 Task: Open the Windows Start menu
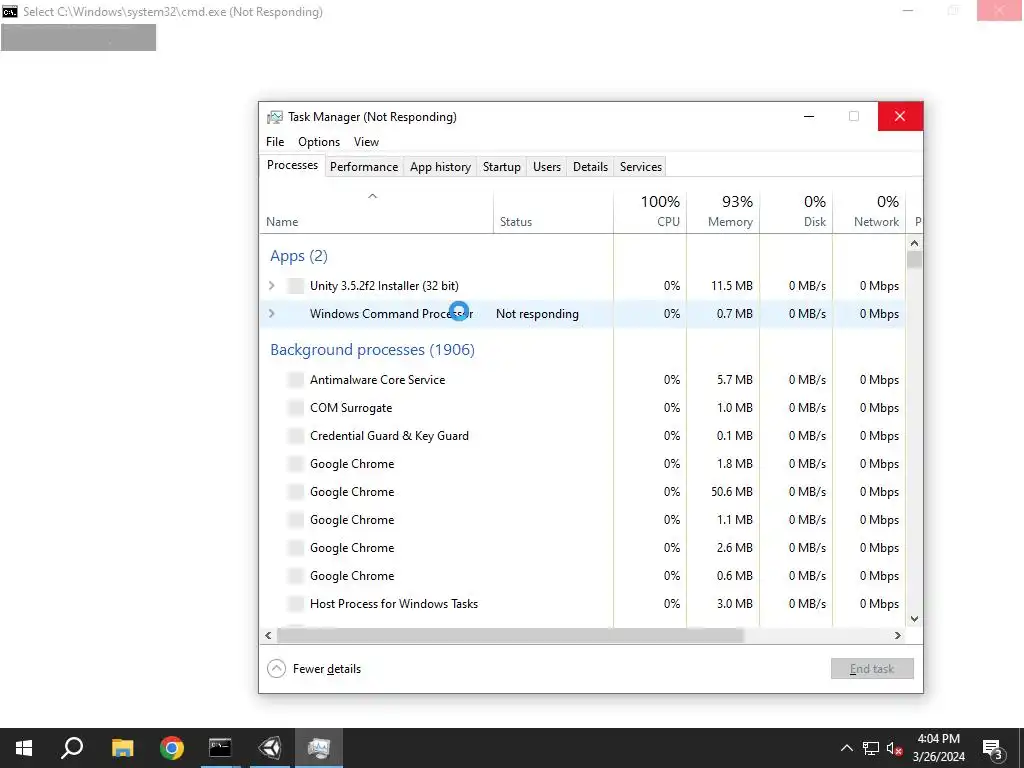click(x=24, y=748)
